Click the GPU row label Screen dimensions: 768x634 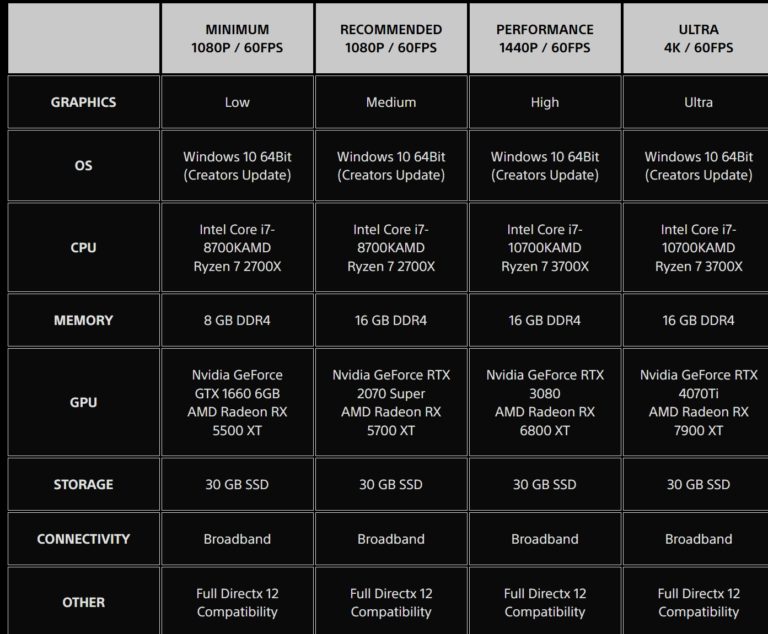point(83,403)
